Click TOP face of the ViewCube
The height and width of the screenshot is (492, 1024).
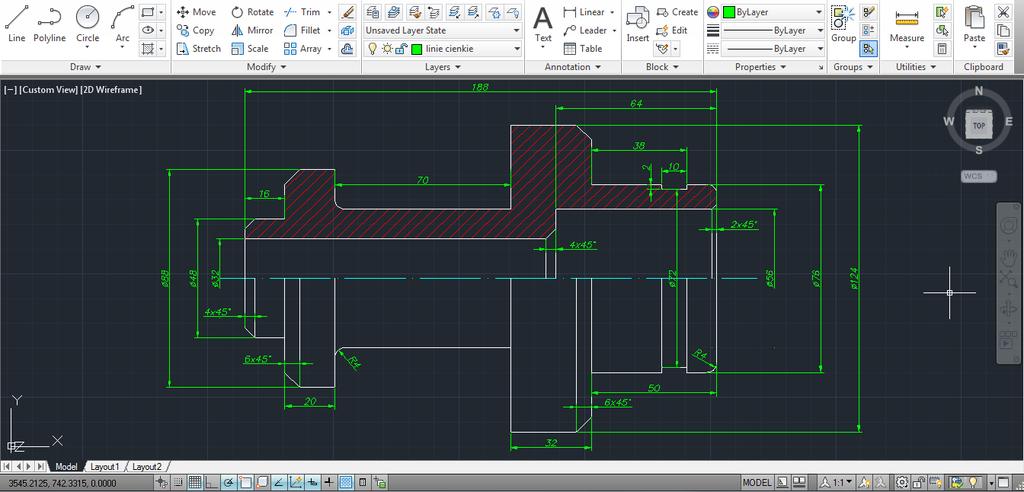coord(979,125)
